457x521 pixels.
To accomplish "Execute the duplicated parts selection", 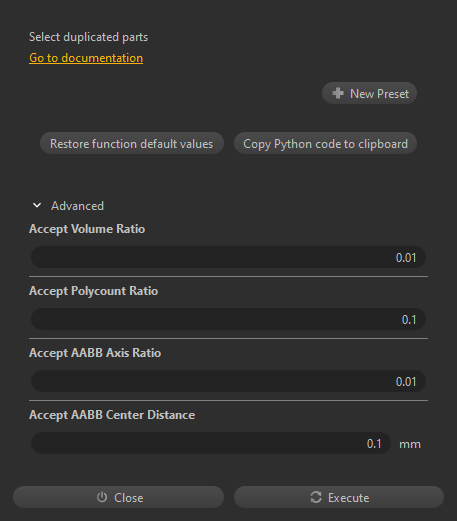I will (339, 497).
